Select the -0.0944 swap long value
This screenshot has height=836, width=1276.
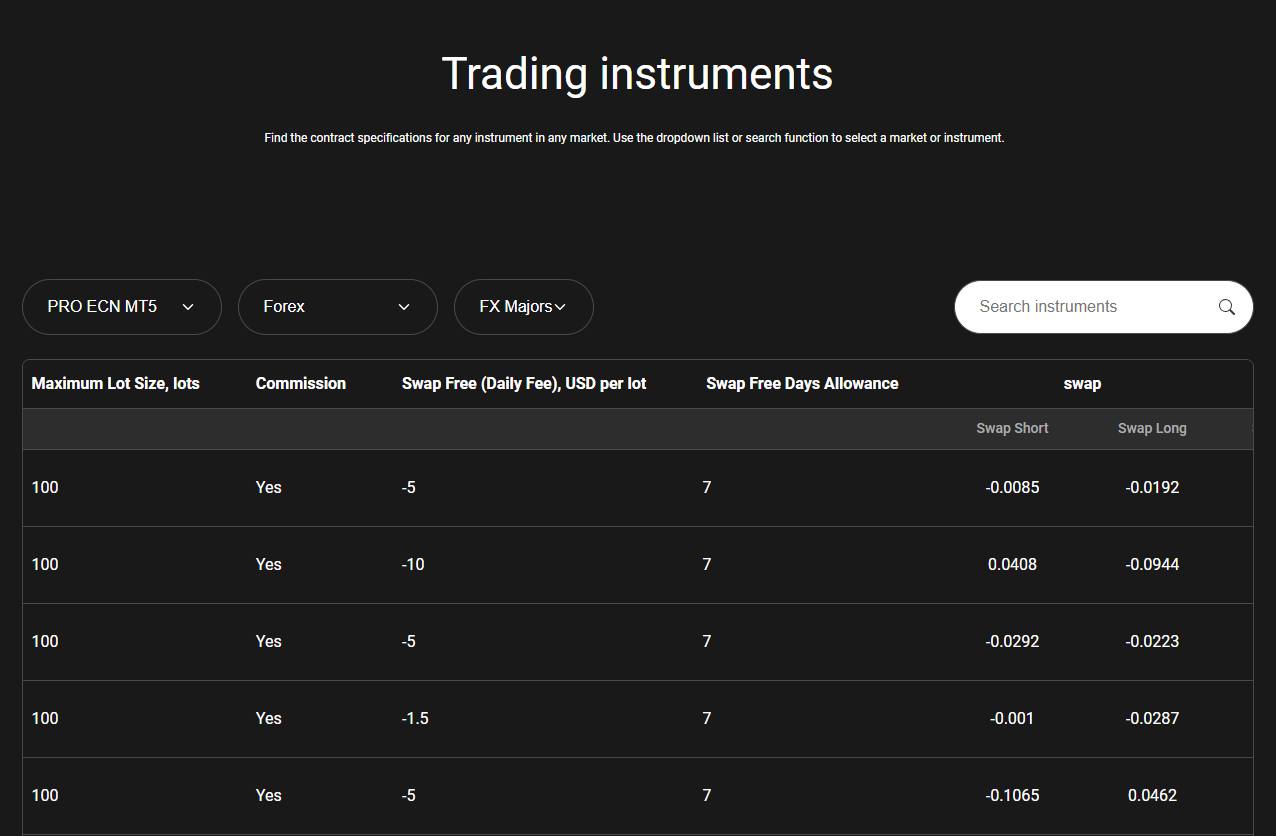(1152, 565)
